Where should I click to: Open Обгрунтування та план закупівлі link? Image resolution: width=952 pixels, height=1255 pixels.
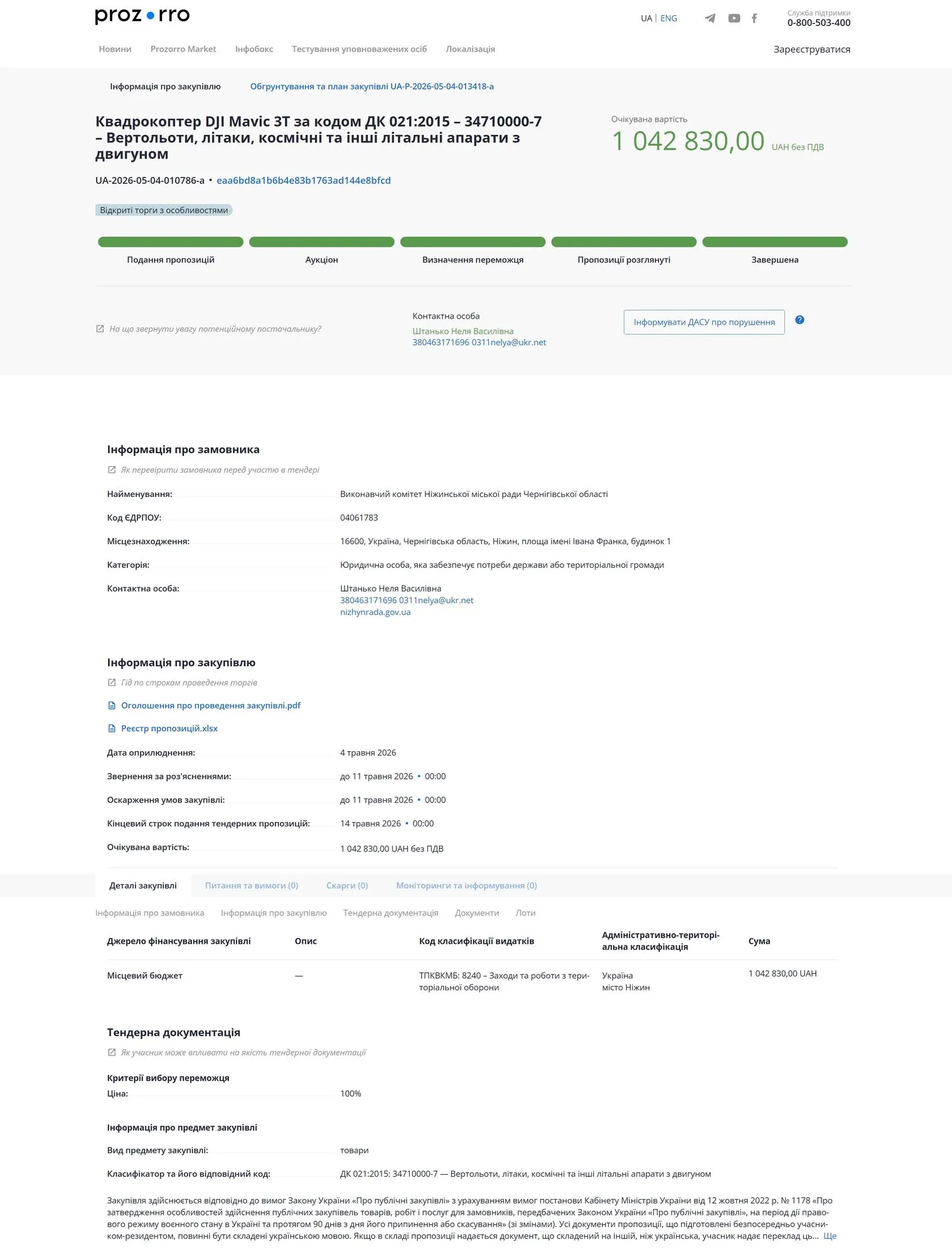click(372, 87)
